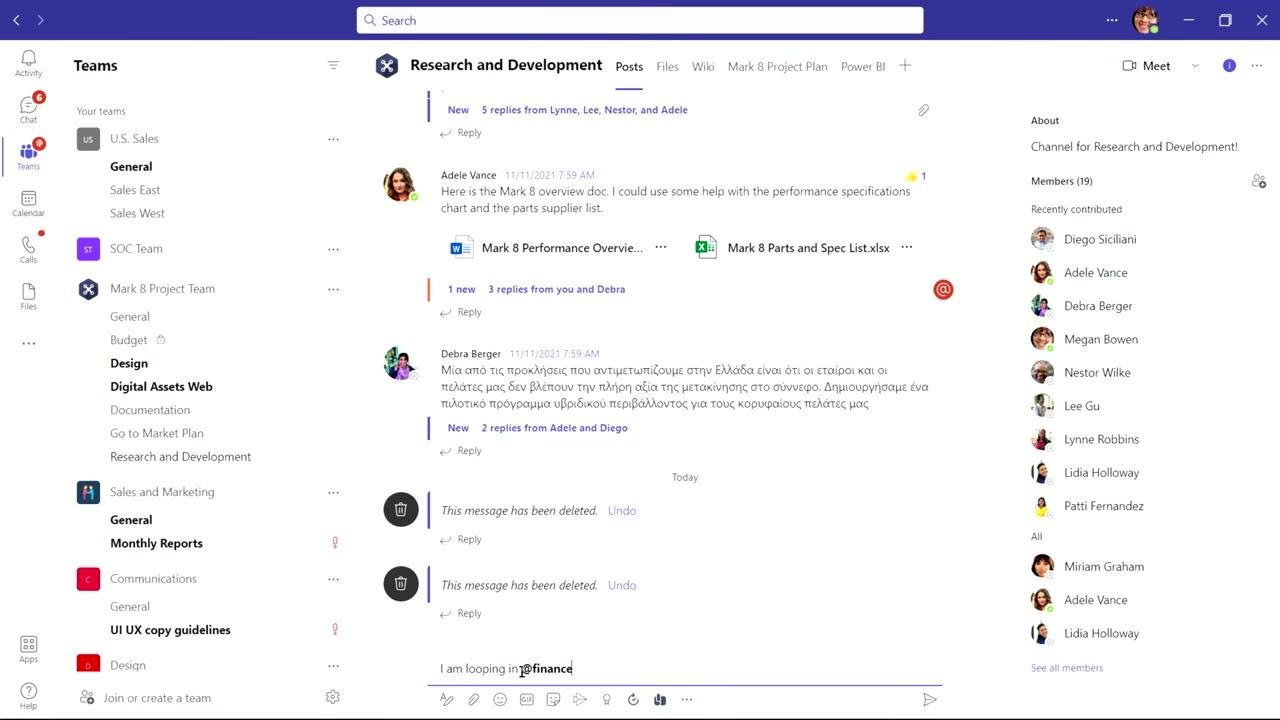
Task: Open Mark 8 Project Plan tab
Action: [777, 67]
